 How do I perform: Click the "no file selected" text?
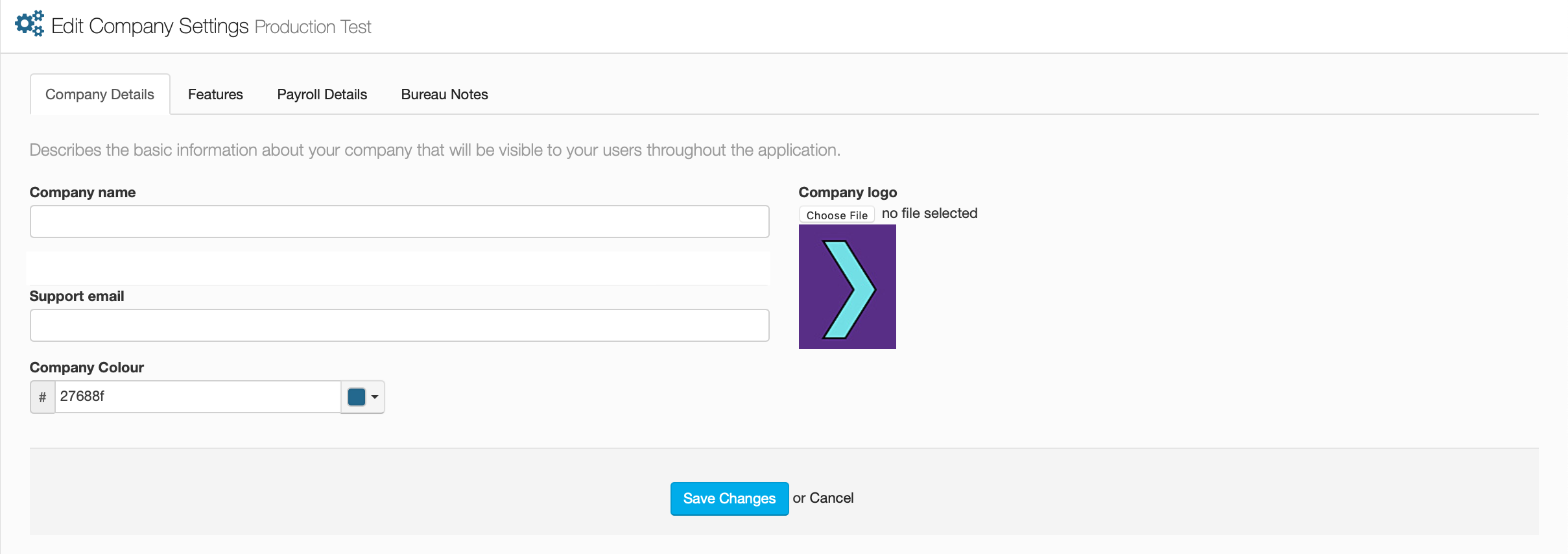[929, 213]
